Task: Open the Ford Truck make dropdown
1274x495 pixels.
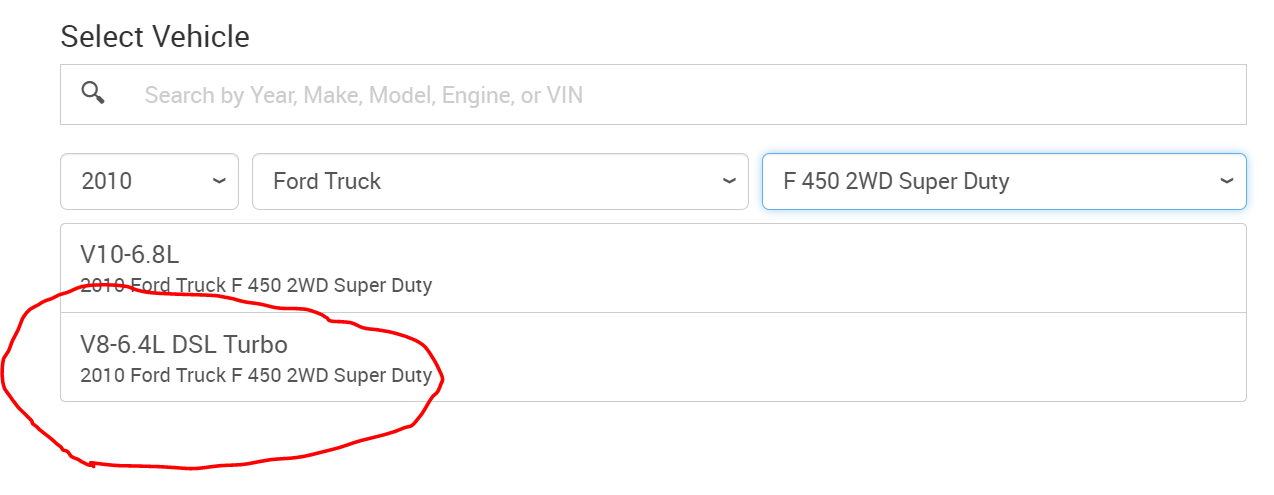Action: 500,181
